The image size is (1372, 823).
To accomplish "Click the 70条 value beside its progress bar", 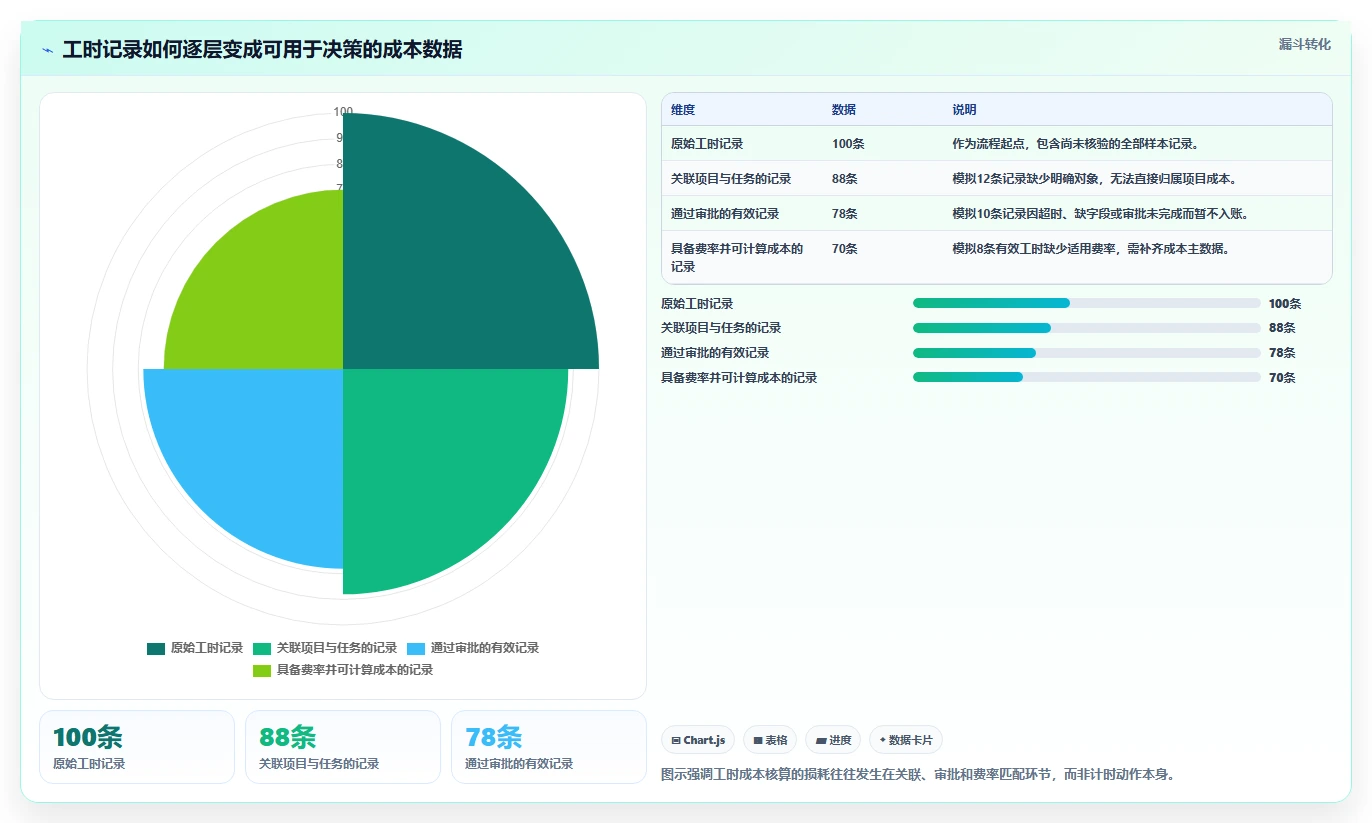I will [x=1282, y=378].
